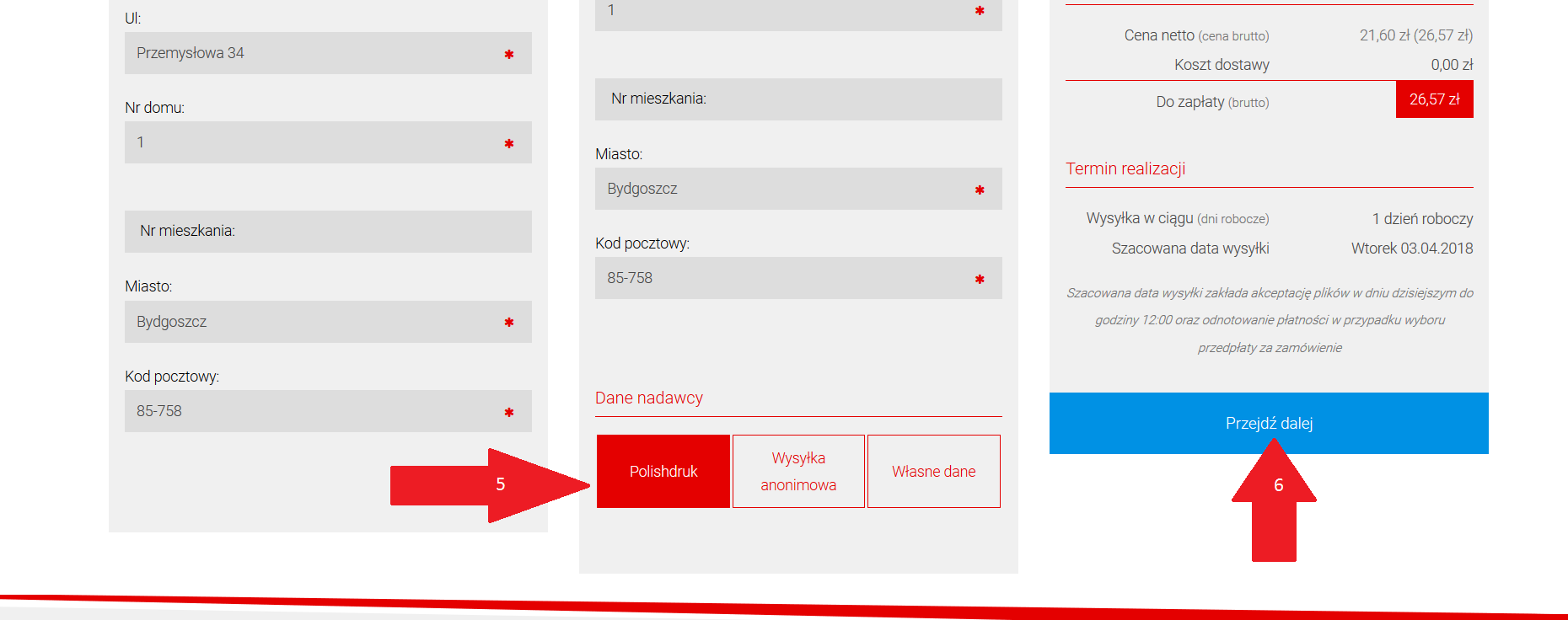Screen dimensions: 1568x620
Task: Click the asterisk in the left Kod pocztowy field
Action: (x=508, y=413)
